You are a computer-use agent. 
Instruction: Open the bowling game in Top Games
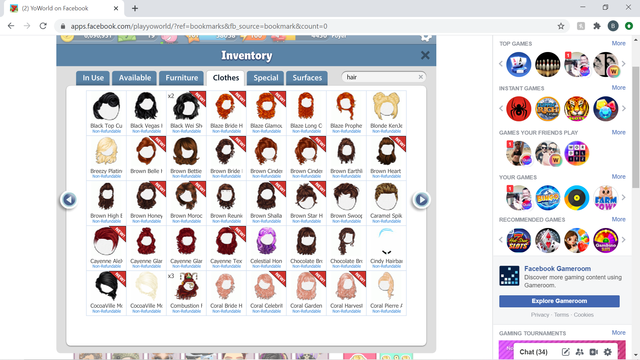tap(548, 64)
